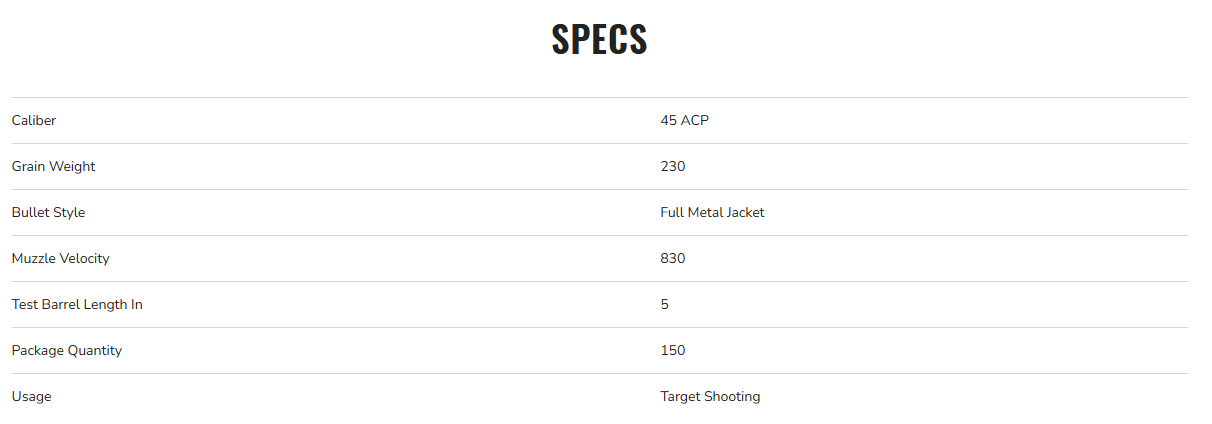Image resolution: width=1212 pixels, height=424 pixels.
Task: Click the Muzzle Velocity label
Action: click(x=60, y=259)
